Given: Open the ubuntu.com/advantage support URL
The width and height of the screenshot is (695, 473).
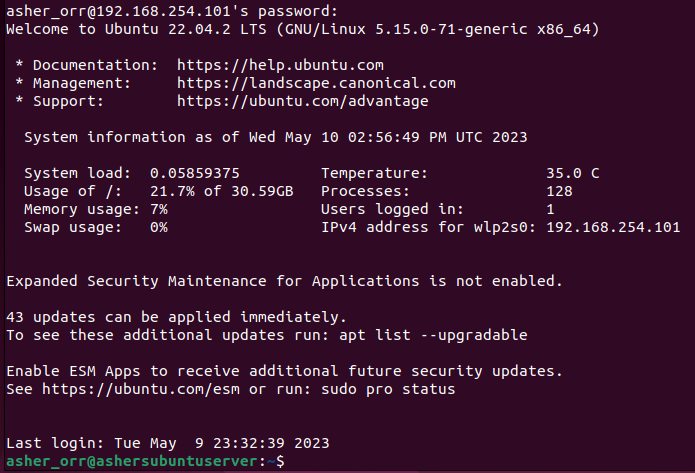Looking at the screenshot, I should click(302, 102).
